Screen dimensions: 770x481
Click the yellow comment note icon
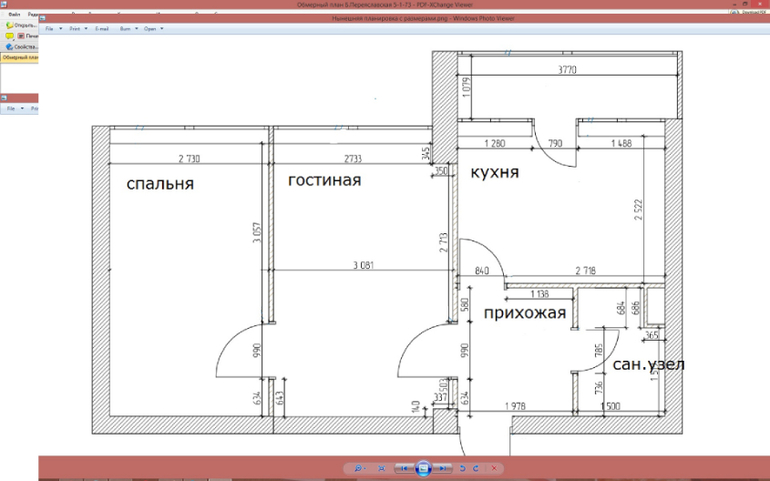pos(9,36)
